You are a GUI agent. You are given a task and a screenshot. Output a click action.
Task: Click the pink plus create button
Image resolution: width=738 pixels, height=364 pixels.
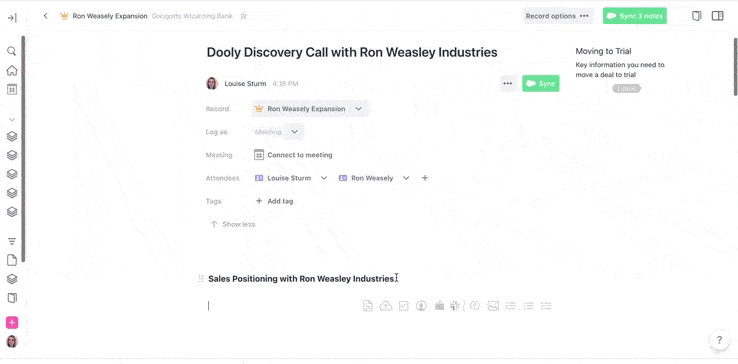(x=12, y=323)
